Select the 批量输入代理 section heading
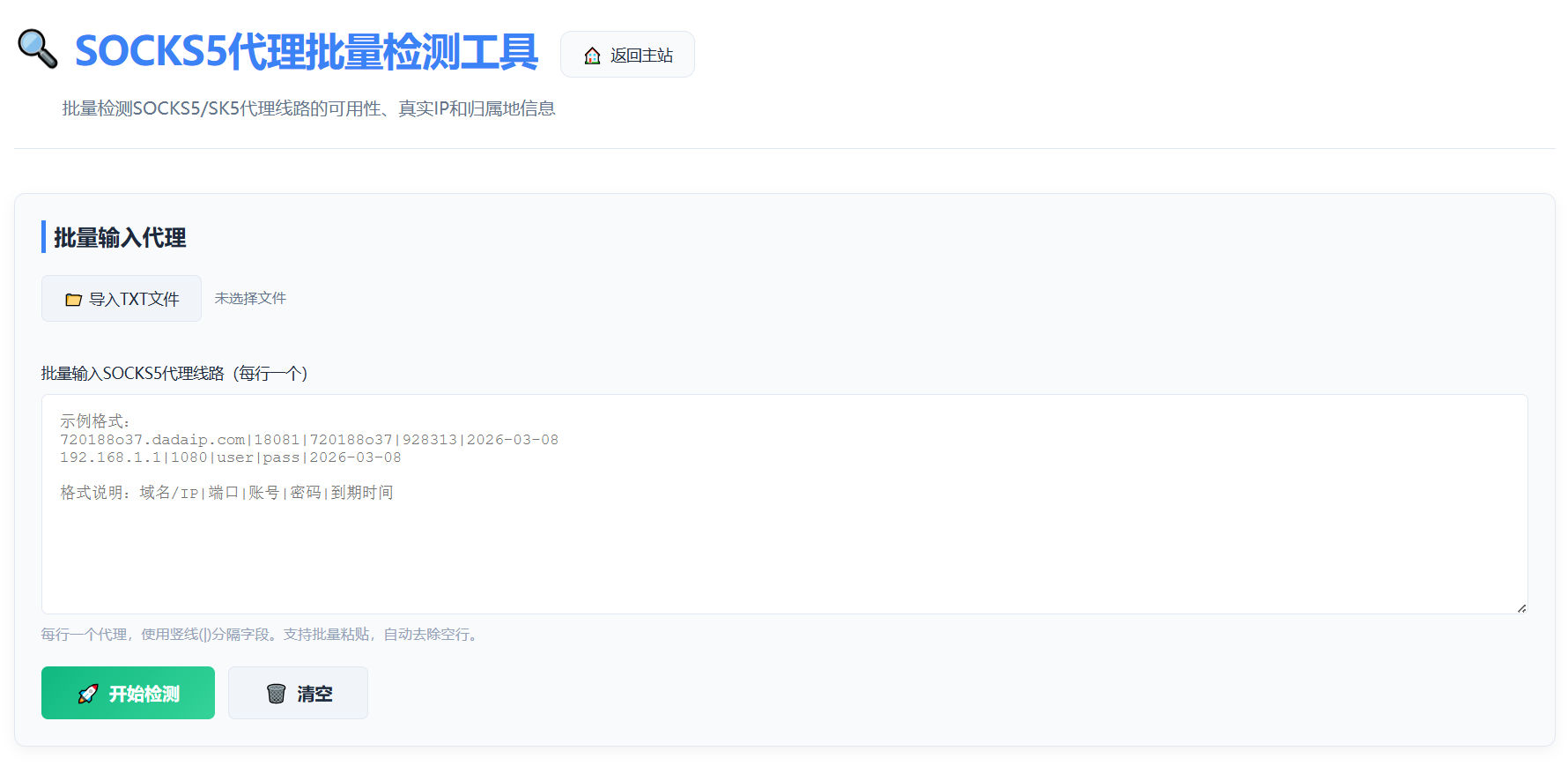The width and height of the screenshot is (1568, 766). [x=120, y=238]
